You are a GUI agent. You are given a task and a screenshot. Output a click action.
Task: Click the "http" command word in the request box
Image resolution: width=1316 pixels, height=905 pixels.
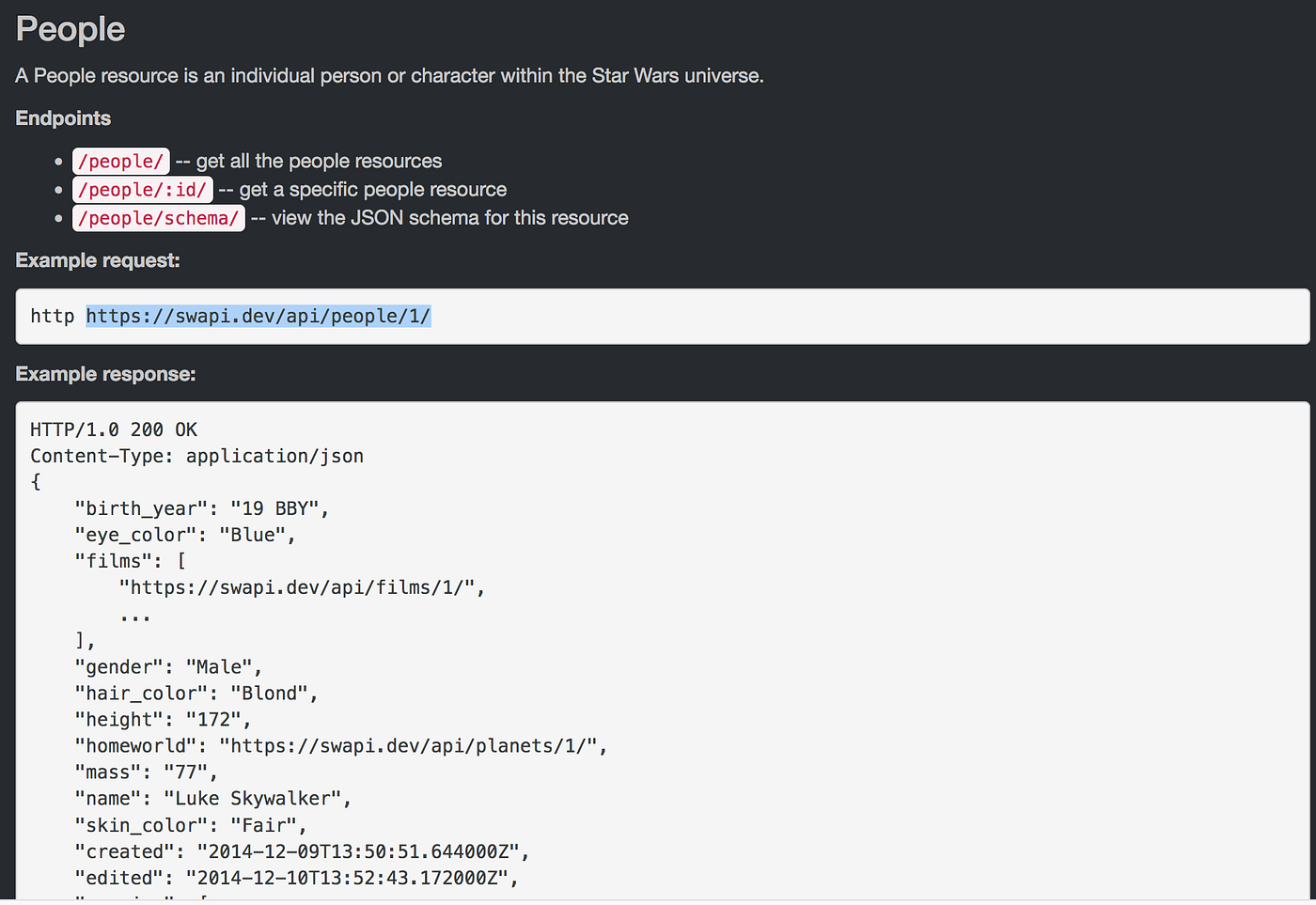click(x=52, y=316)
